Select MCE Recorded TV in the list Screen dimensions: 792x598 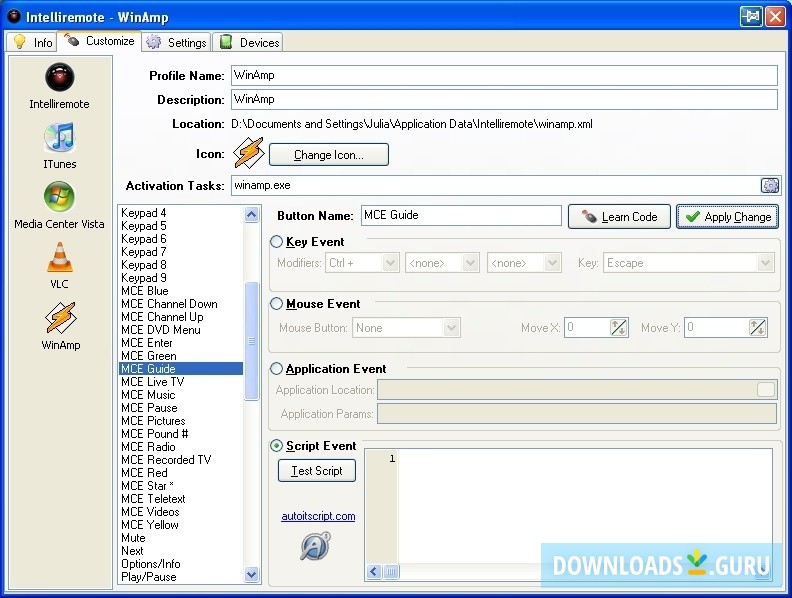tap(181, 460)
